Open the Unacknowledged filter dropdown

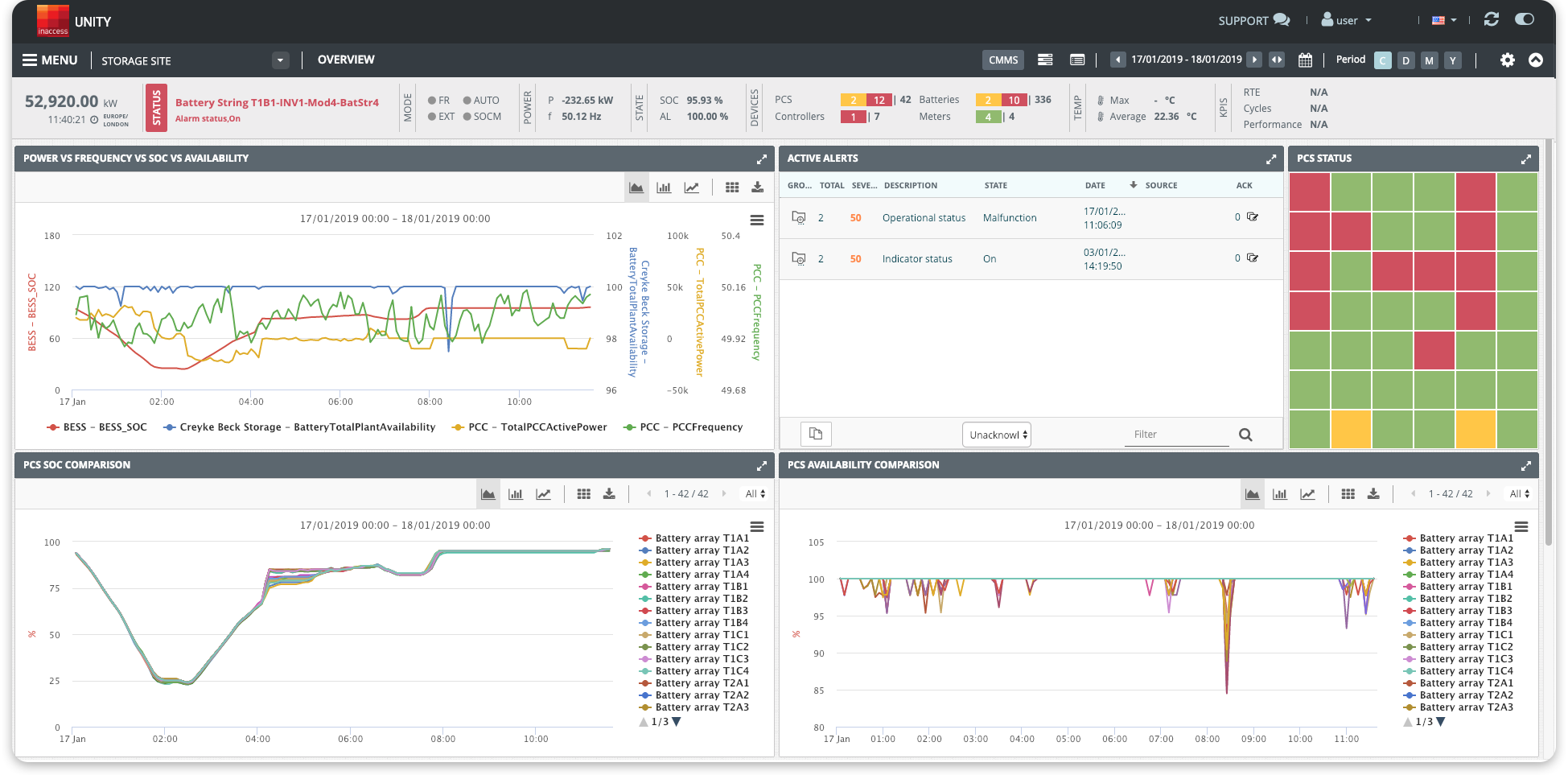[997, 435]
